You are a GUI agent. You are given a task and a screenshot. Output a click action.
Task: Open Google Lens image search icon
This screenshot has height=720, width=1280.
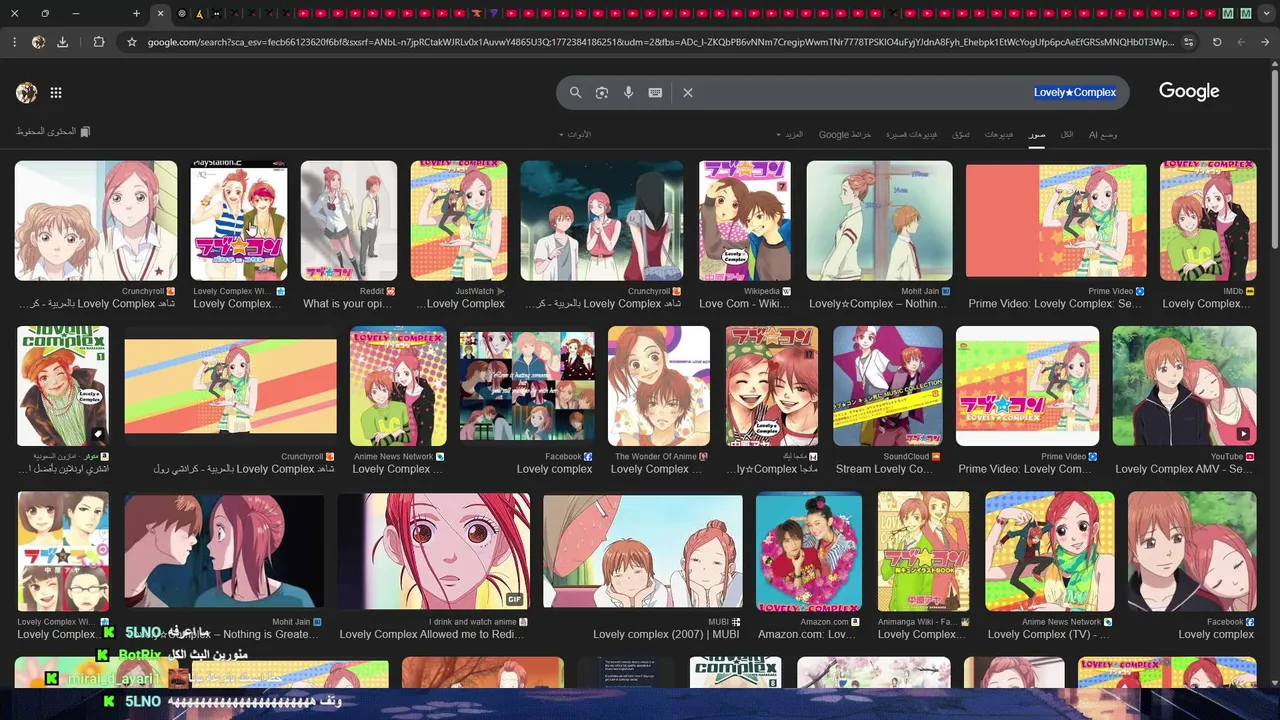[x=602, y=92]
